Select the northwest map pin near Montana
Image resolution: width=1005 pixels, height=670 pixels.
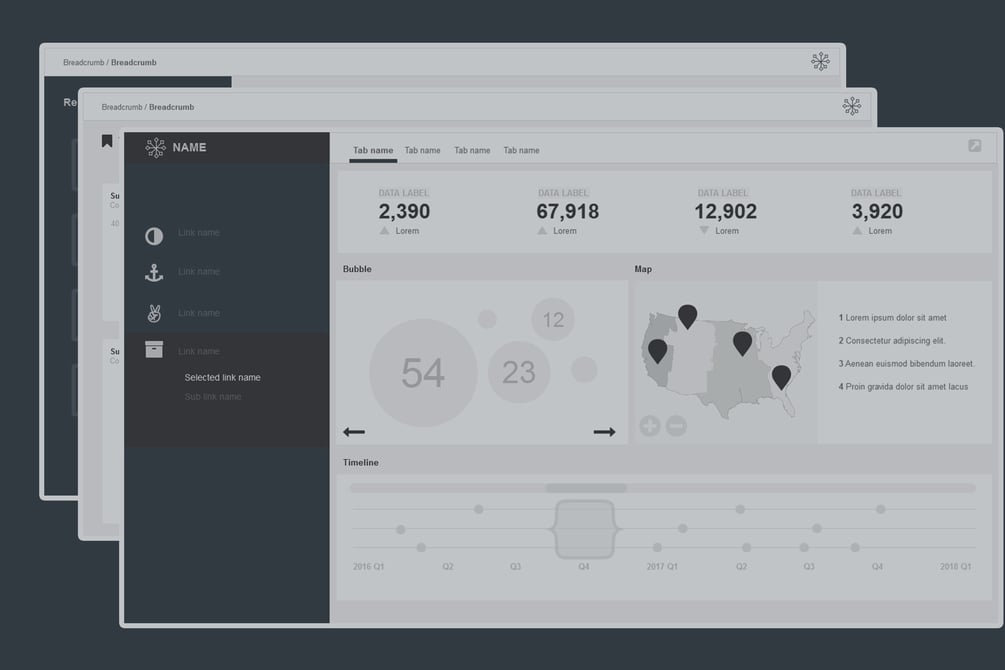688,317
